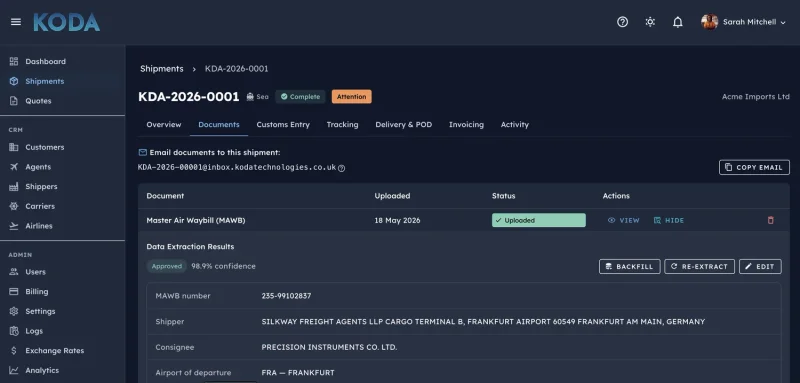
Task: Open the help question mark icon in header
Action: click(622, 22)
